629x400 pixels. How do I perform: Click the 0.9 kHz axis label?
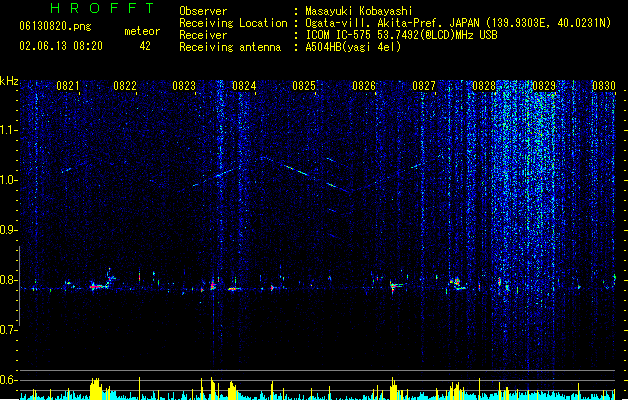point(7,230)
